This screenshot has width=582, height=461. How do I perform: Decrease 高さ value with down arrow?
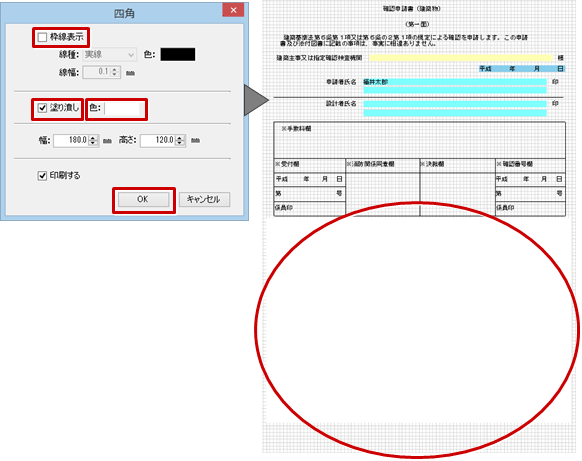tap(180, 143)
